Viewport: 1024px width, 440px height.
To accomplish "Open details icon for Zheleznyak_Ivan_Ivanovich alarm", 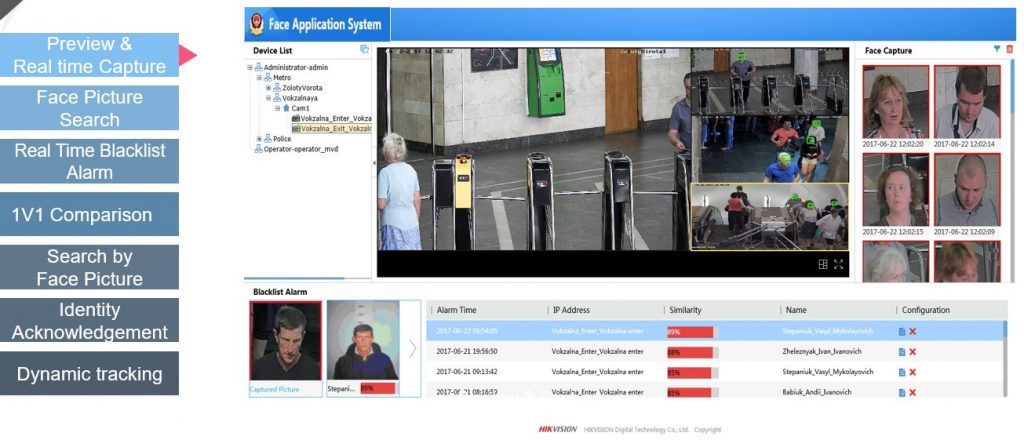I will tap(902, 352).
